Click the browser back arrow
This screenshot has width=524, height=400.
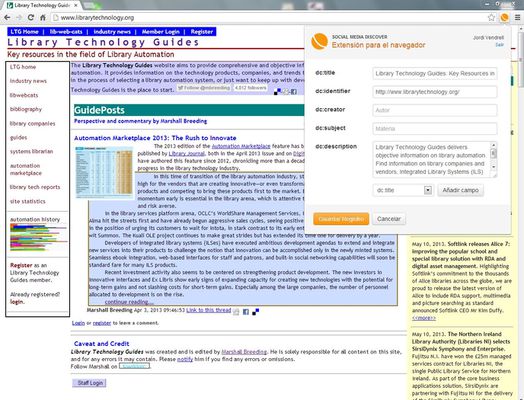click(x=7, y=17)
